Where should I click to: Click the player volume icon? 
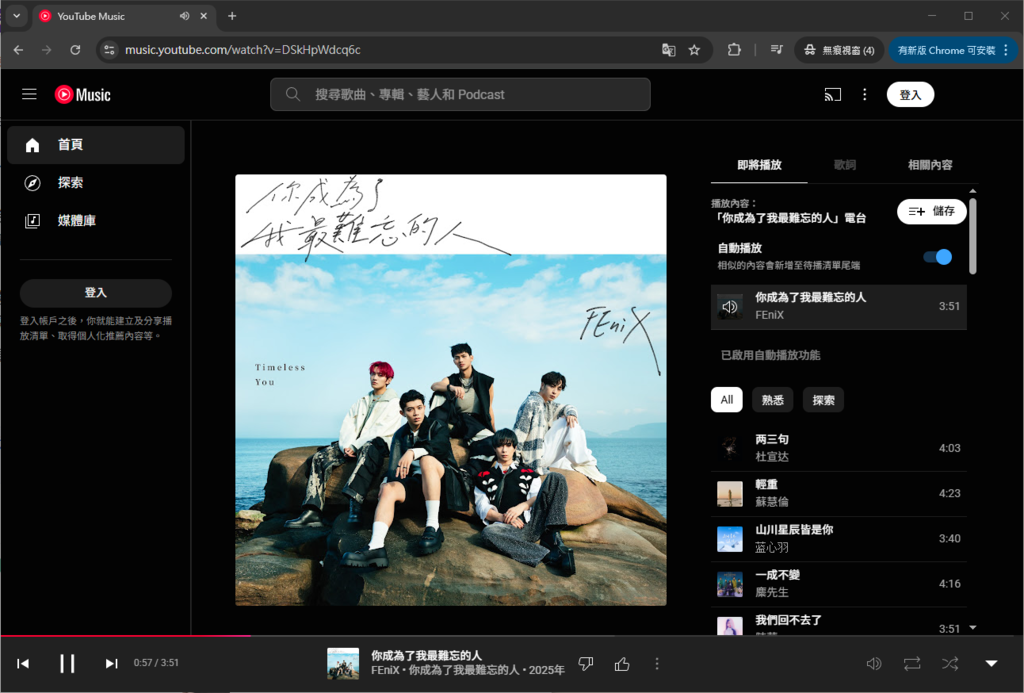pyautogui.click(x=873, y=664)
